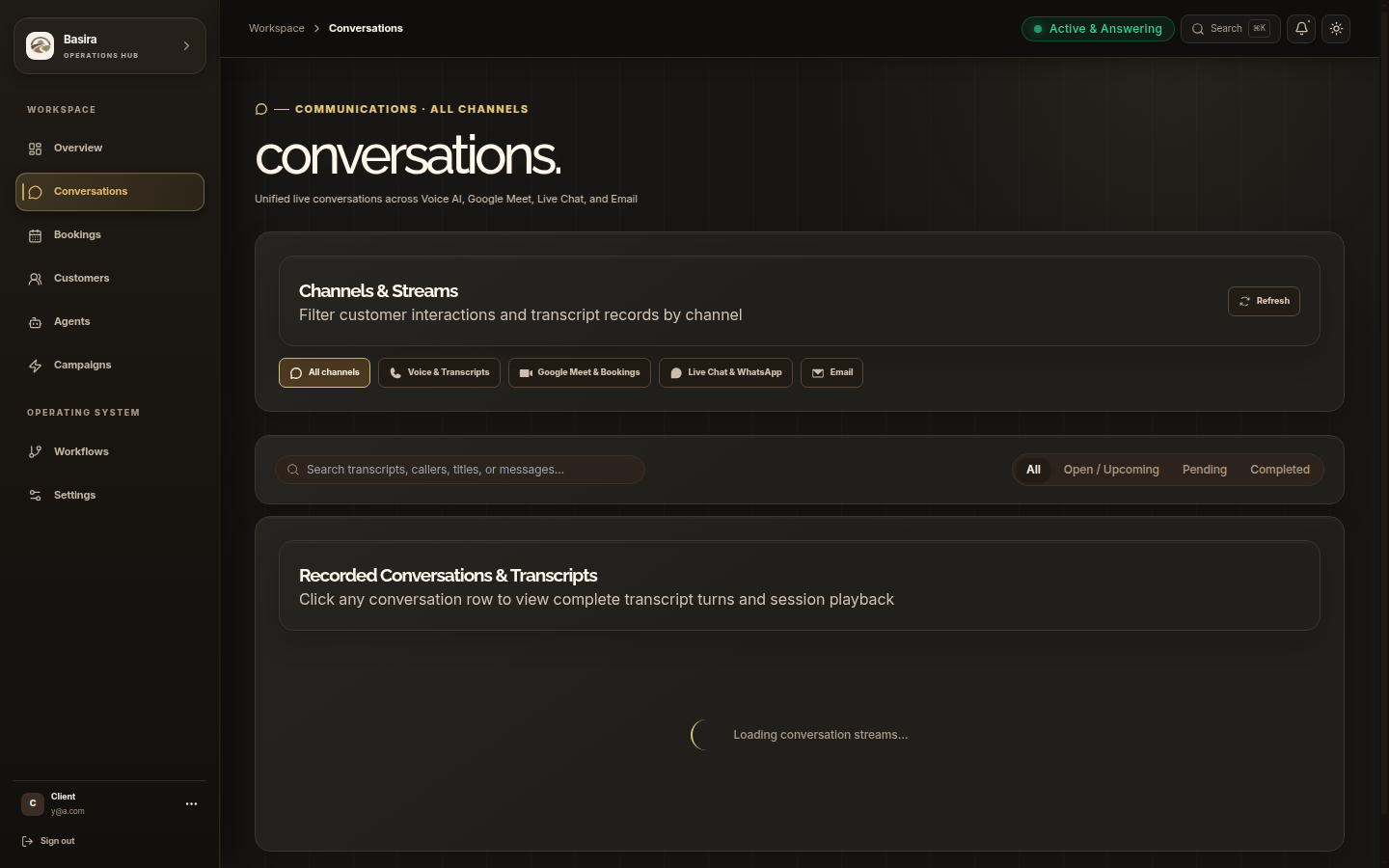The image size is (1389, 868).
Task: Click the Client name label
Action: (64, 797)
